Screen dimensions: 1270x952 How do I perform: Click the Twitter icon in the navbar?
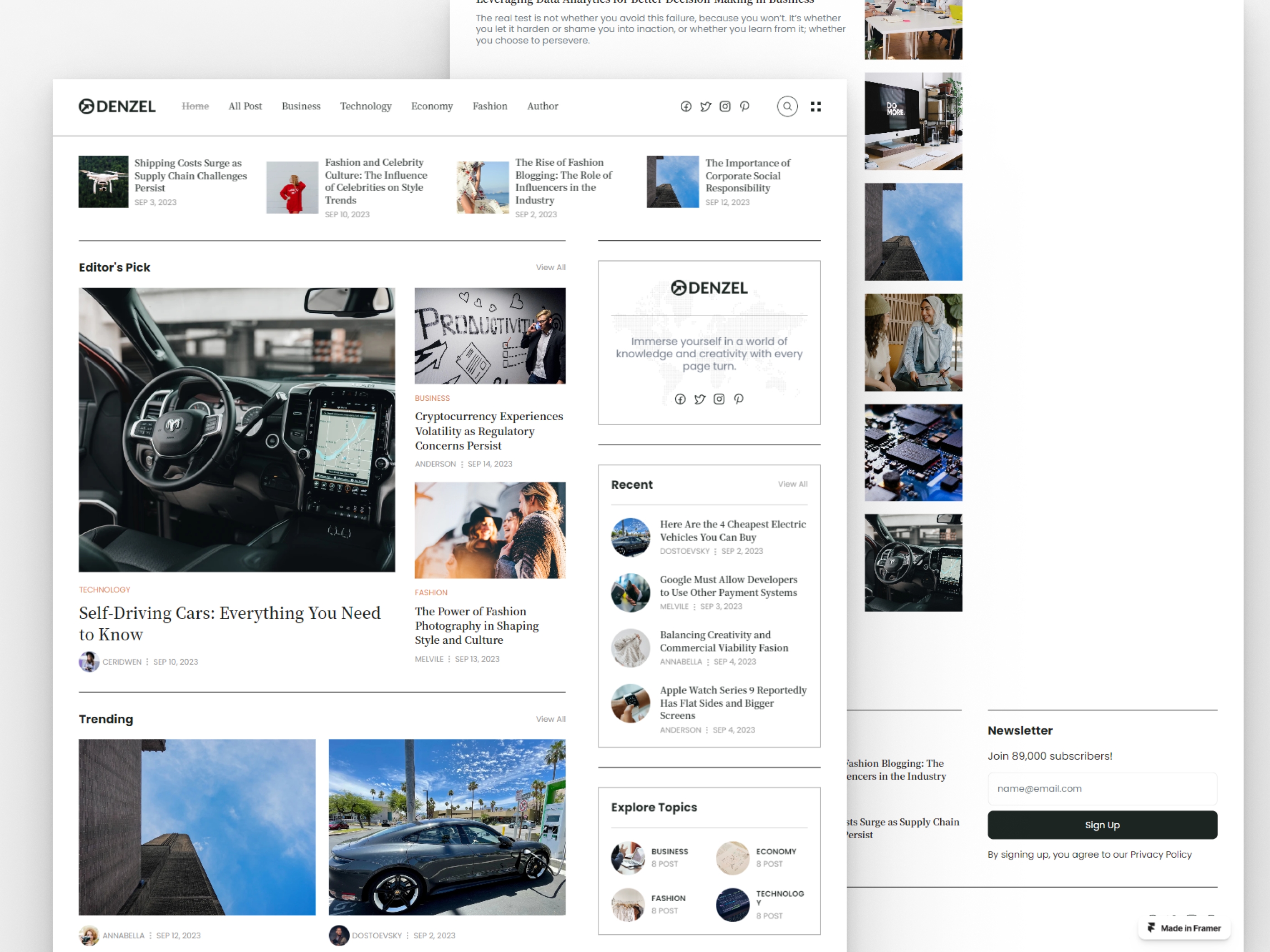705,106
